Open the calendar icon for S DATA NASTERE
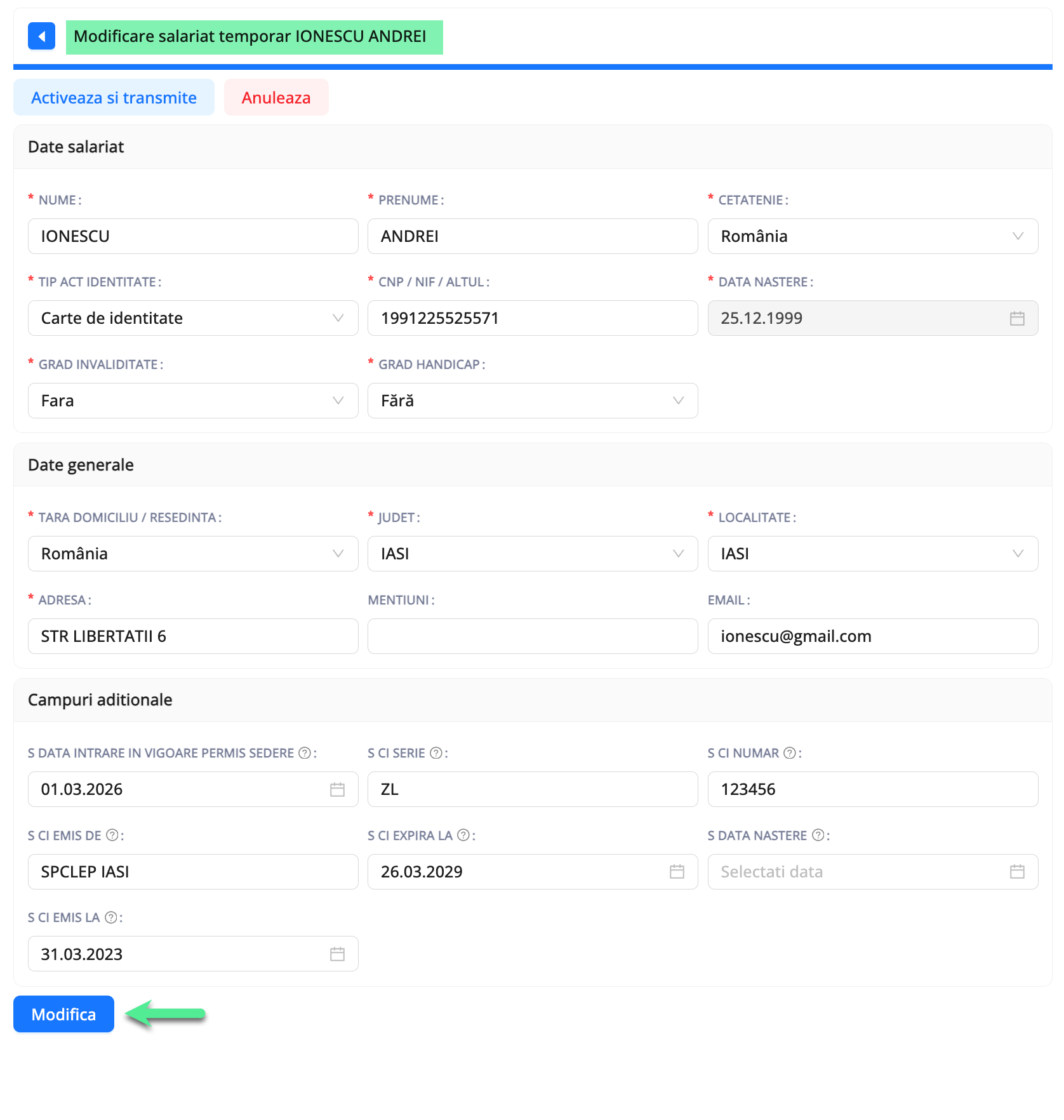The height and width of the screenshot is (1120, 1064). tap(1018, 872)
